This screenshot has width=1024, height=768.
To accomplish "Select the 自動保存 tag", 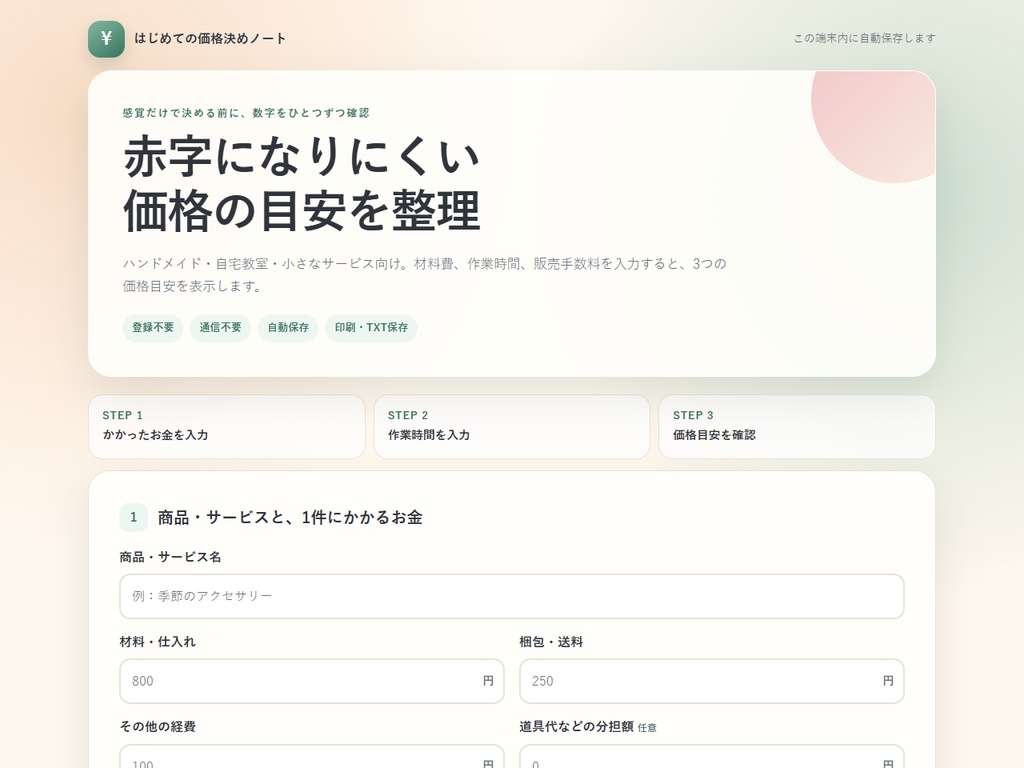I will click(x=288, y=327).
